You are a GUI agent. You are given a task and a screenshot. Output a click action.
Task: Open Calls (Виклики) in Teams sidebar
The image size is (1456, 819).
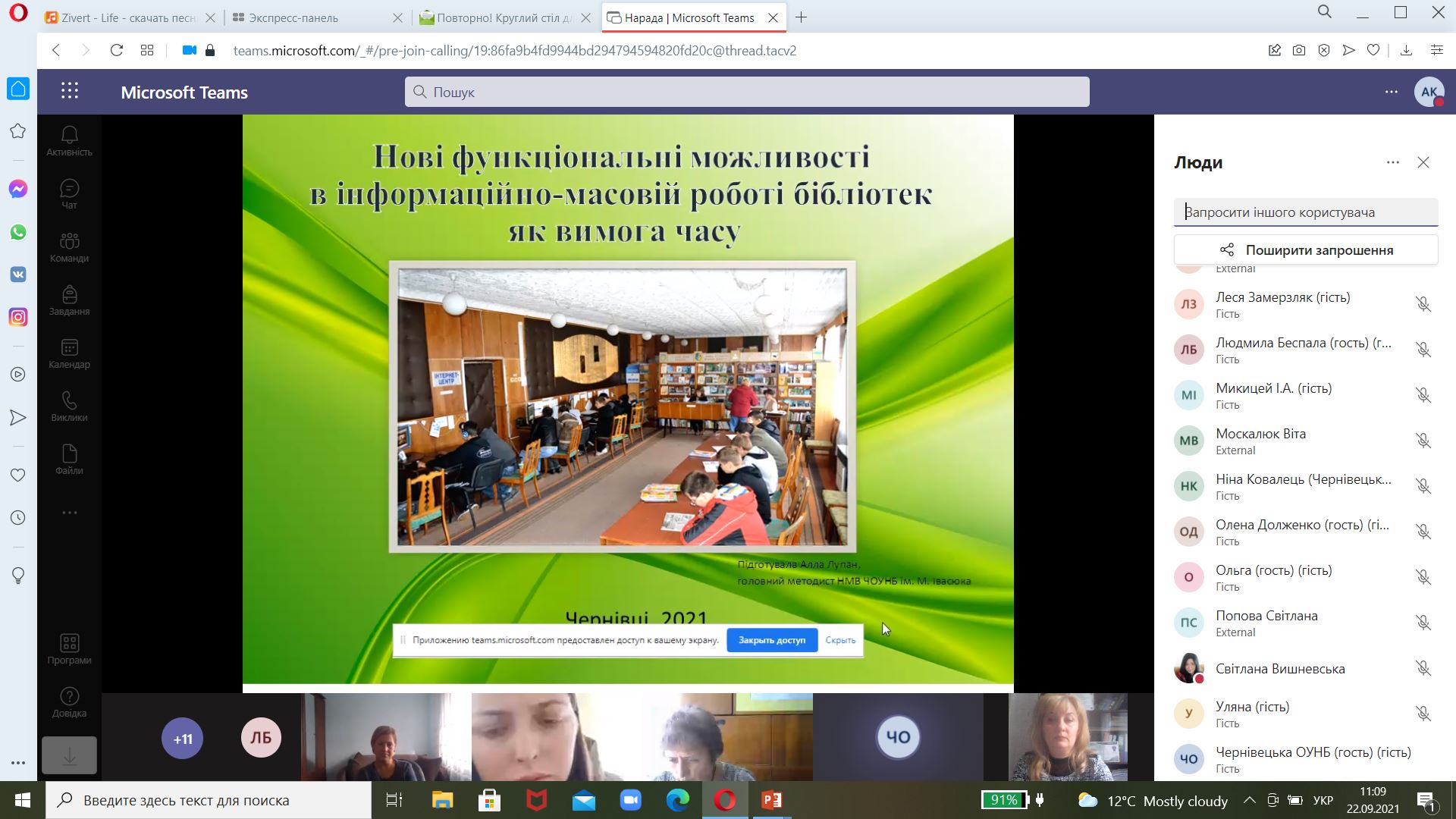coord(69,406)
